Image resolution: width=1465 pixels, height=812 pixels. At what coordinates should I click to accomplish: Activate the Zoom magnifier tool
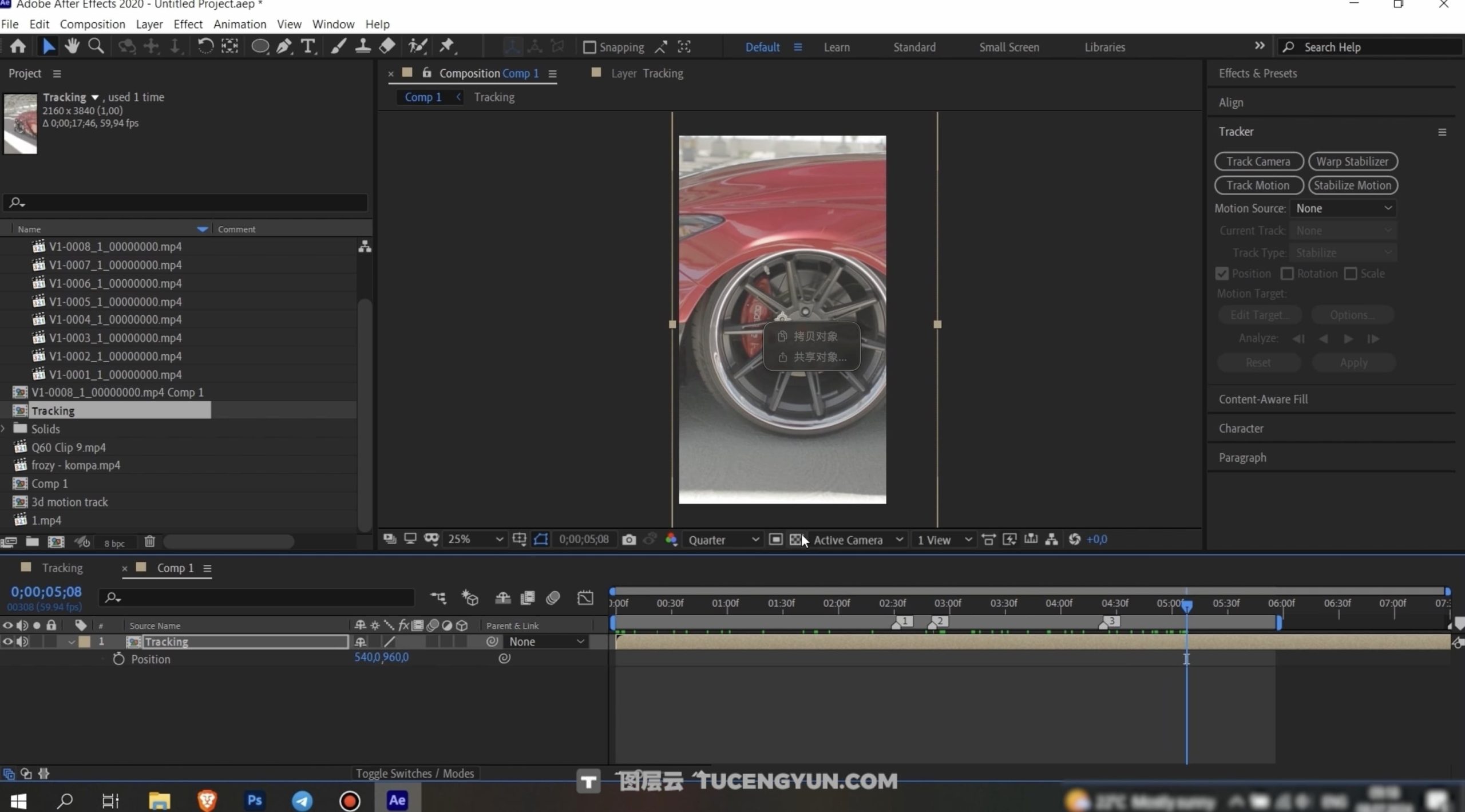point(96,46)
